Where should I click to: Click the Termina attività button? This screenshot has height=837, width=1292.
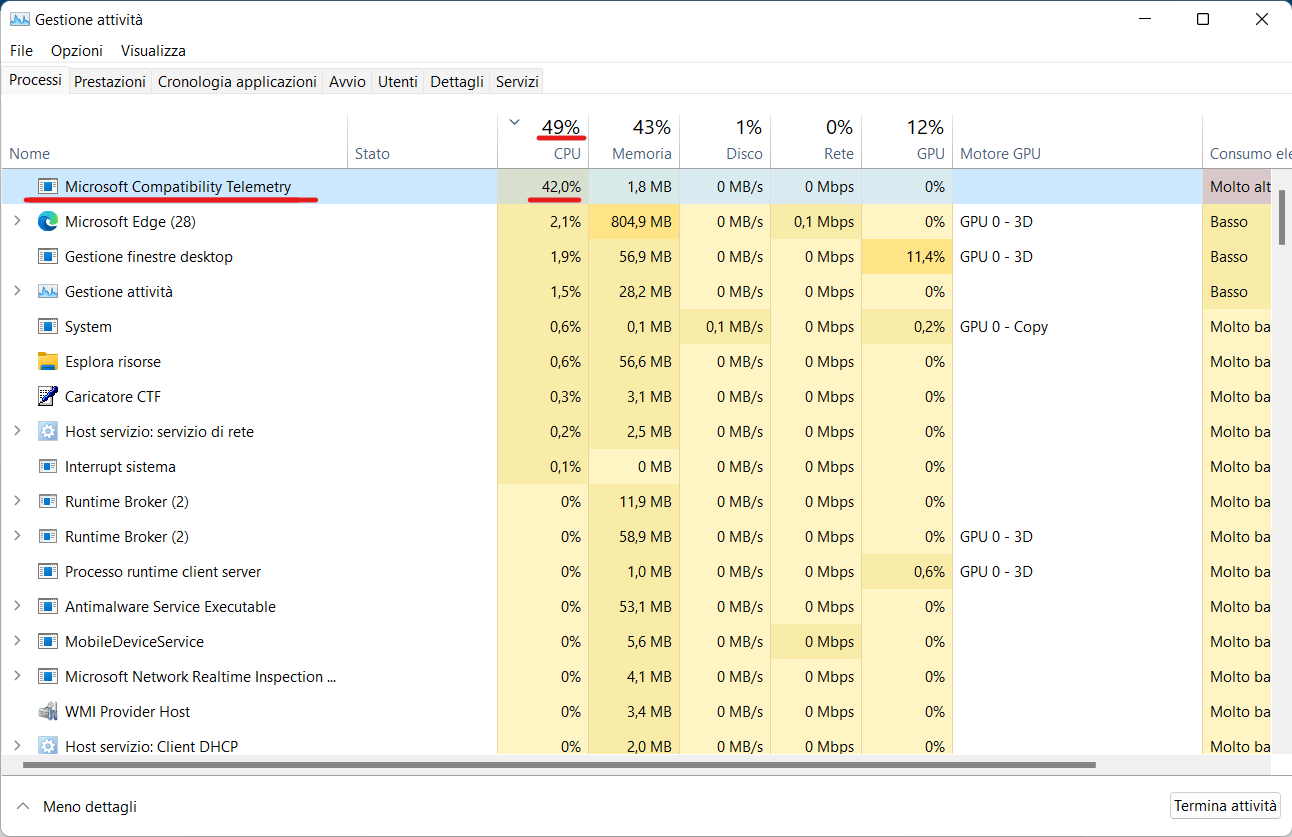coord(1225,806)
